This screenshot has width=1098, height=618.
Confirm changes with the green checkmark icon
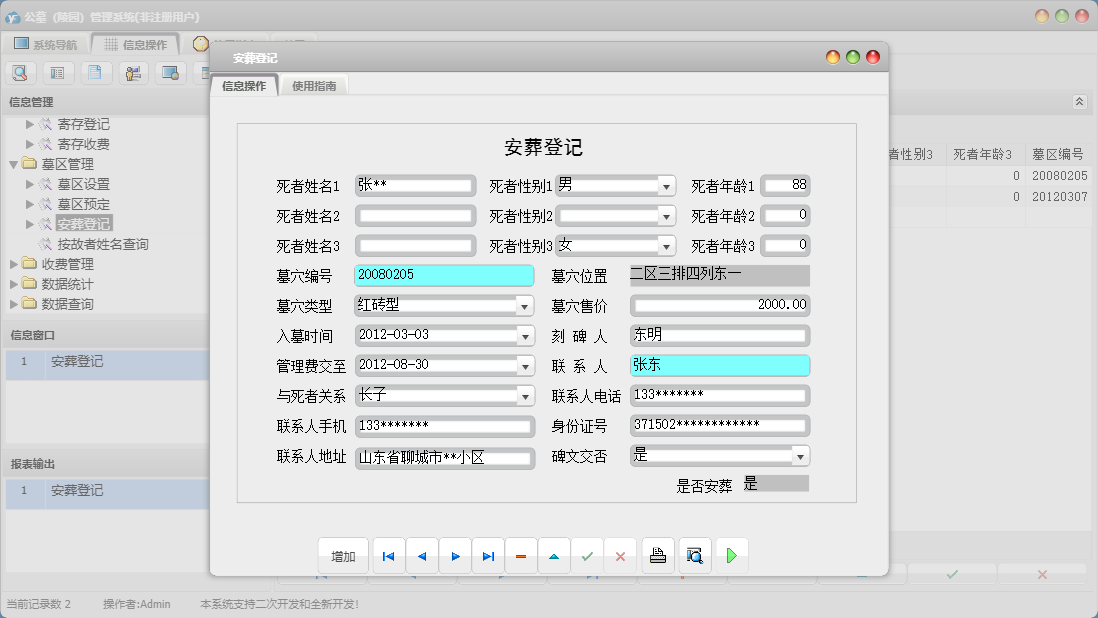[587, 555]
